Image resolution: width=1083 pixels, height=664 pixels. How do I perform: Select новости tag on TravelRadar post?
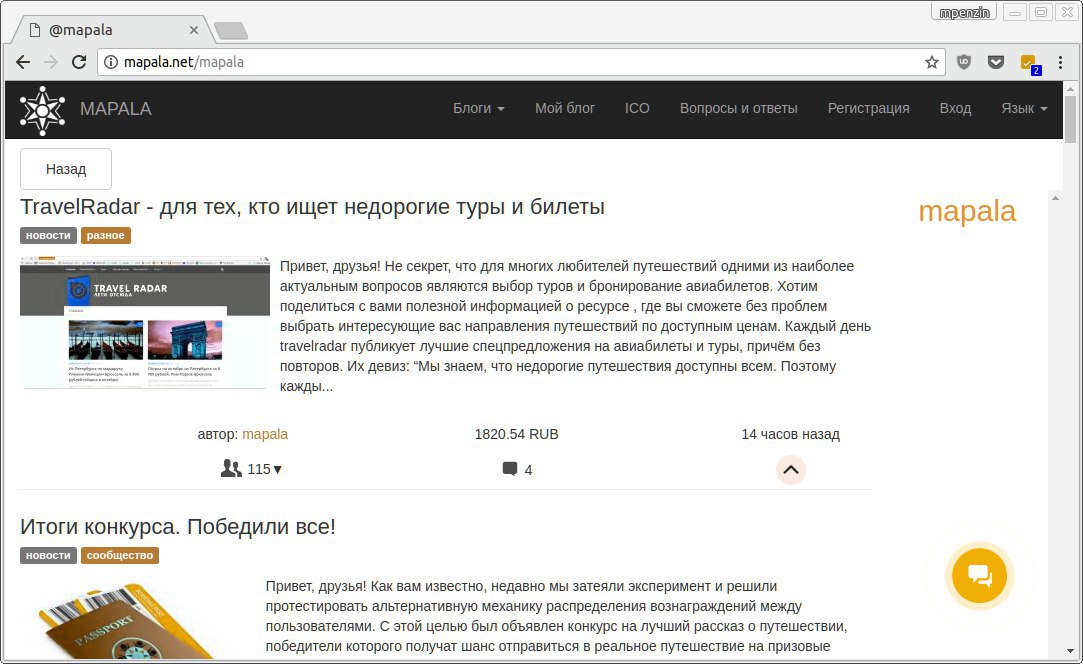tap(48, 236)
